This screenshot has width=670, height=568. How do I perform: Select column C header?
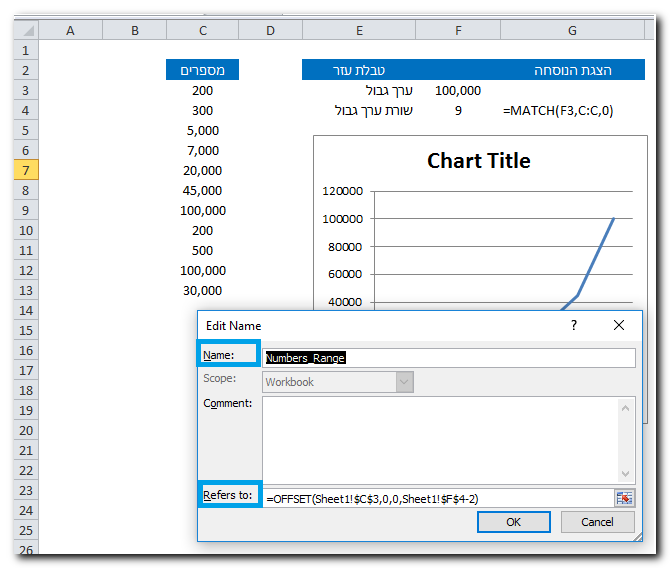coord(203,31)
